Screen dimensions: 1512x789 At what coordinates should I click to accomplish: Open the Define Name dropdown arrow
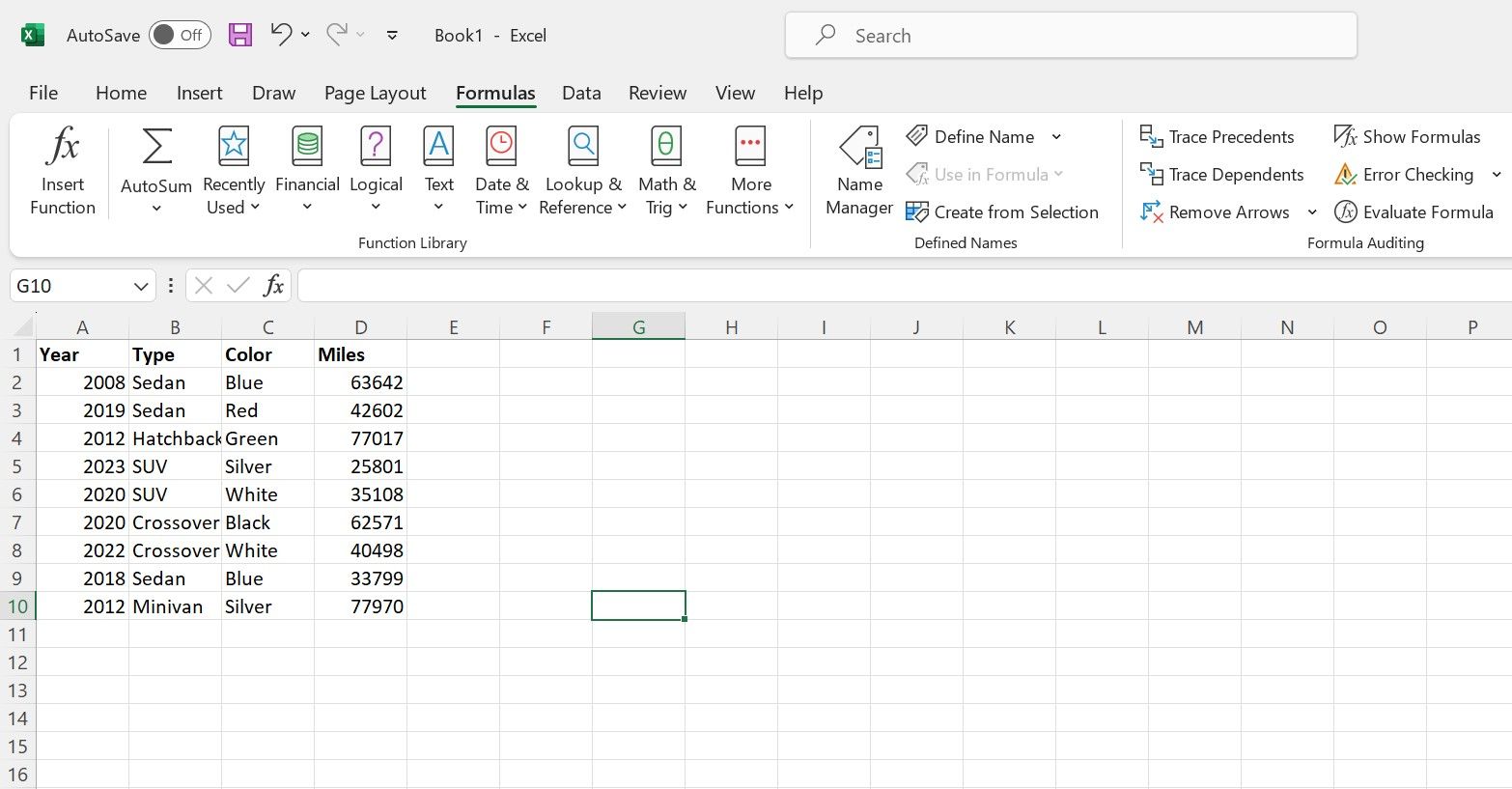(x=1056, y=136)
